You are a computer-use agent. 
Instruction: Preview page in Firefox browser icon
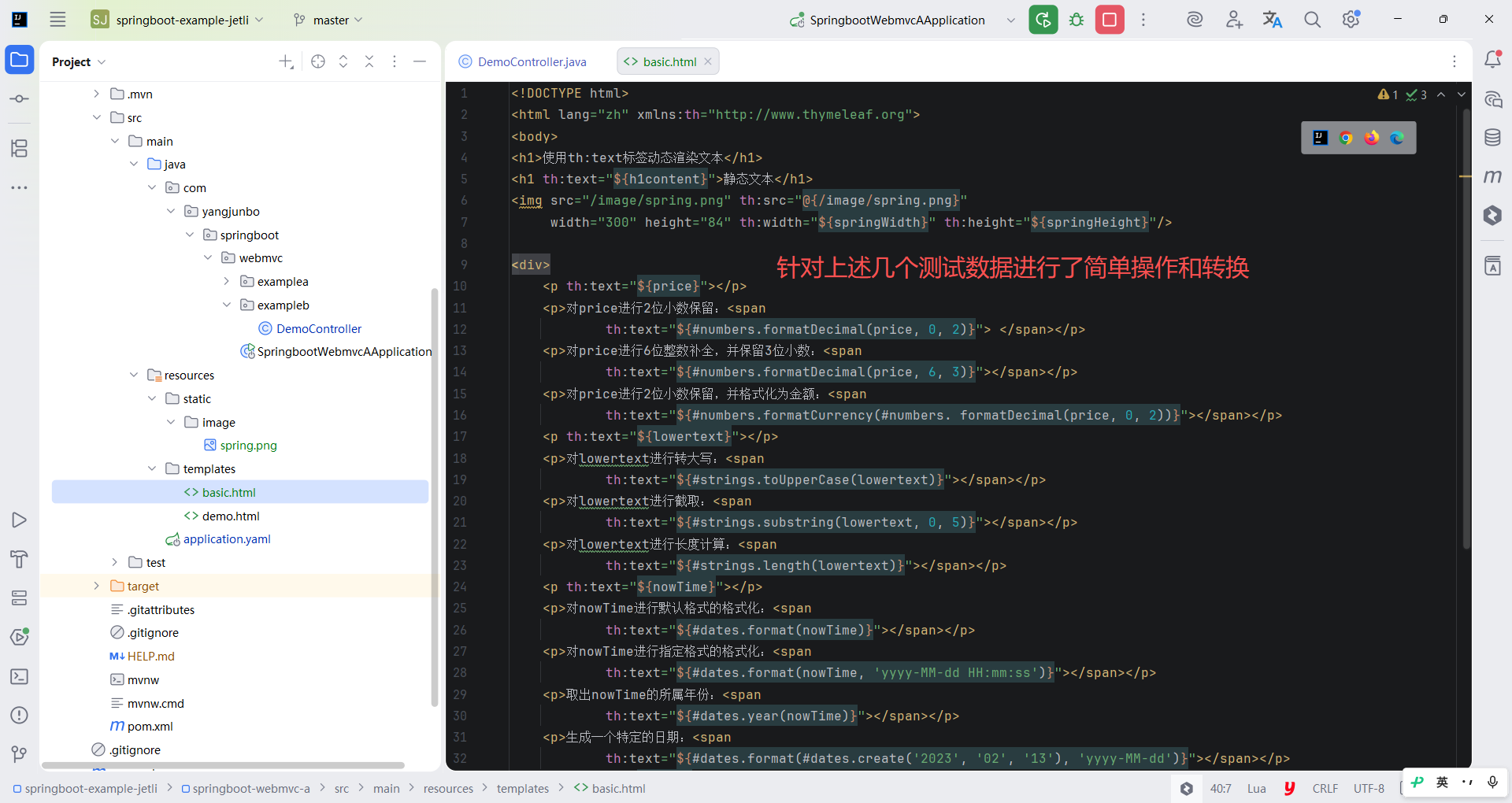(x=1372, y=138)
